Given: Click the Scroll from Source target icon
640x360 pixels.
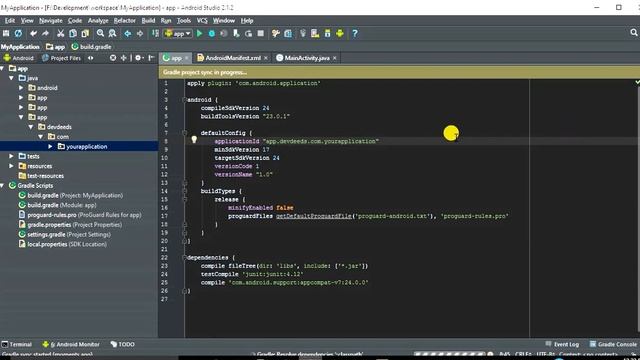Looking at the screenshot, I should [113, 58].
